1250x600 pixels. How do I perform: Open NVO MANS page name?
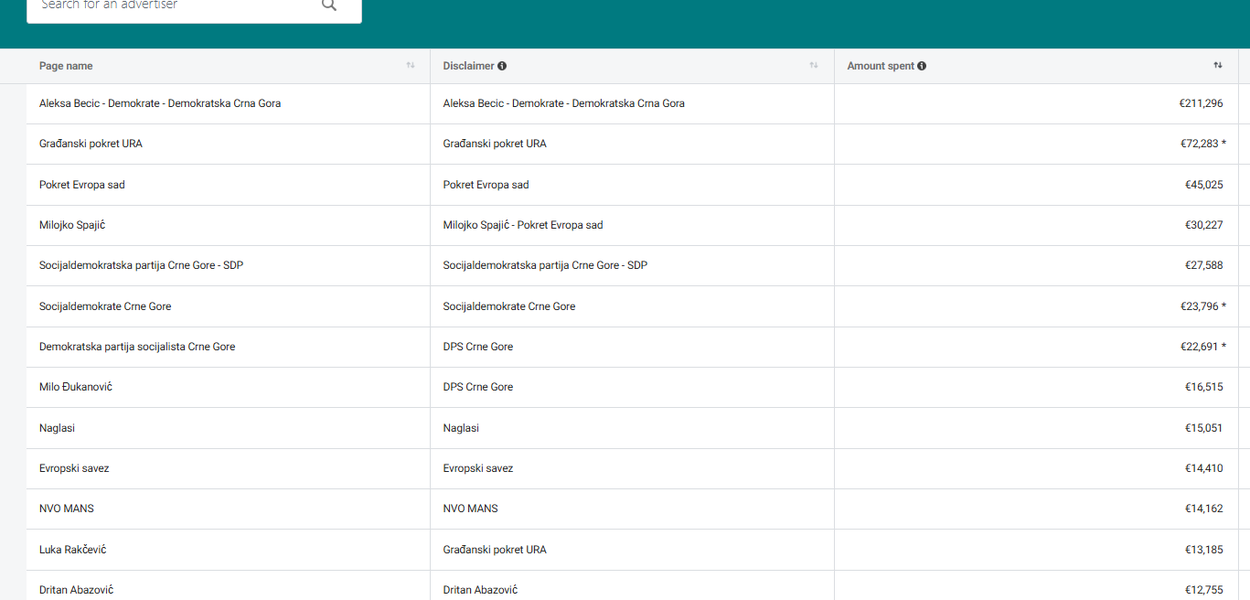[x=66, y=509]
